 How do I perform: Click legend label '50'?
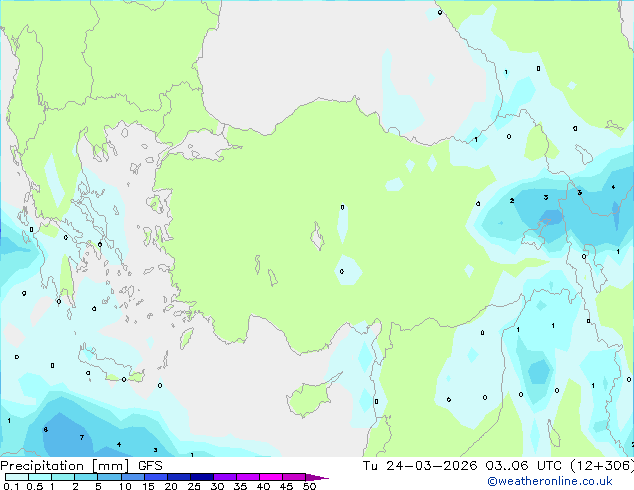(x=309, y=486)
